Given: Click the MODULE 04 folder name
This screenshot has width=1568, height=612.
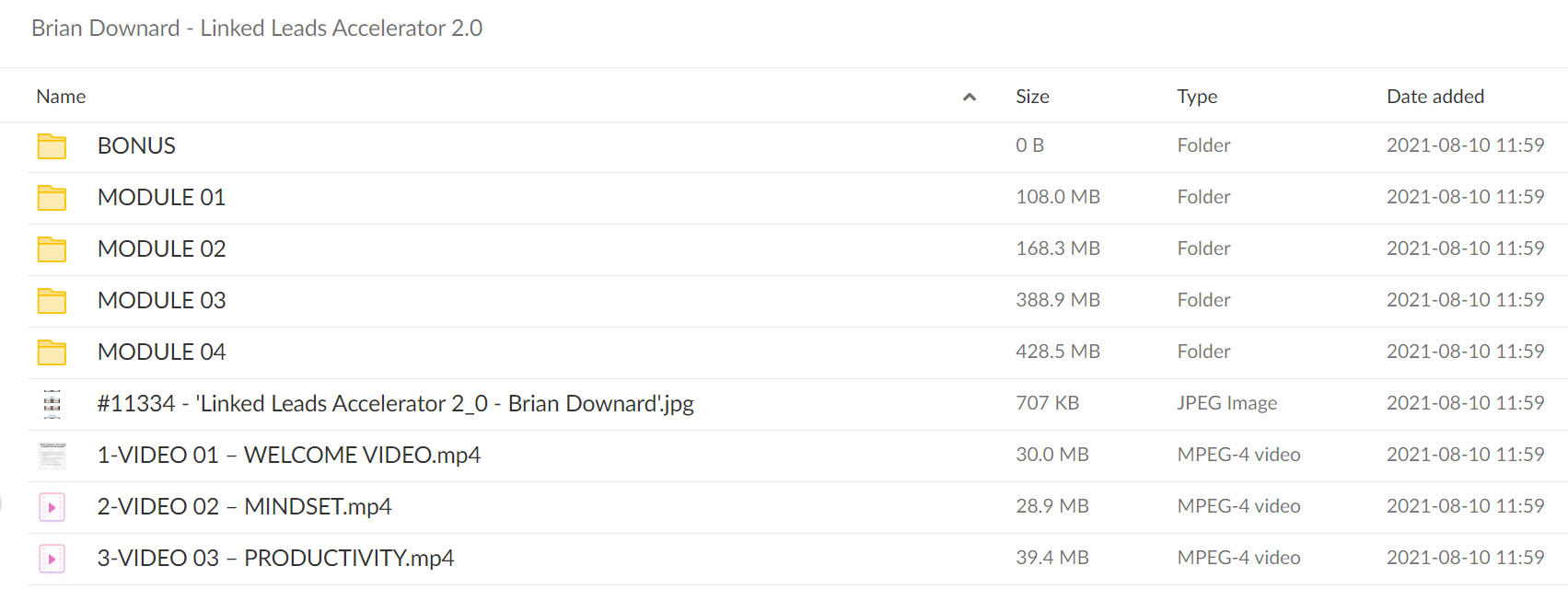Looking at the screenshot, I should (x=161, y=352).
